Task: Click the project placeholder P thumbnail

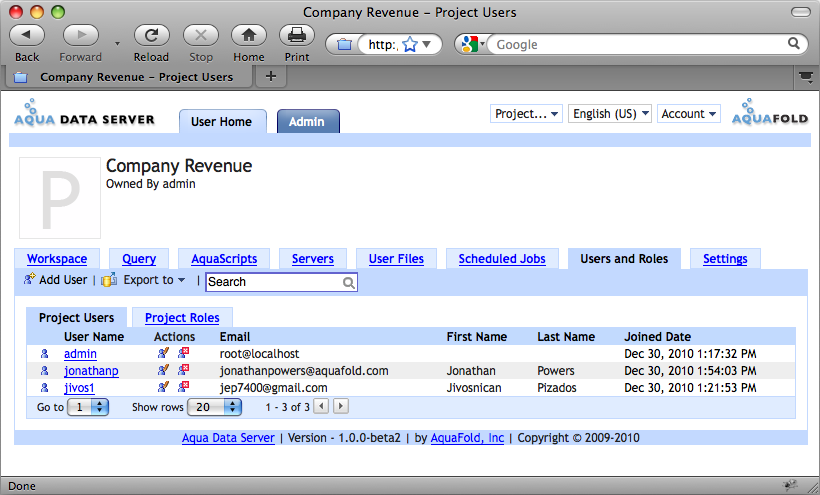Action: click(60, 198)
